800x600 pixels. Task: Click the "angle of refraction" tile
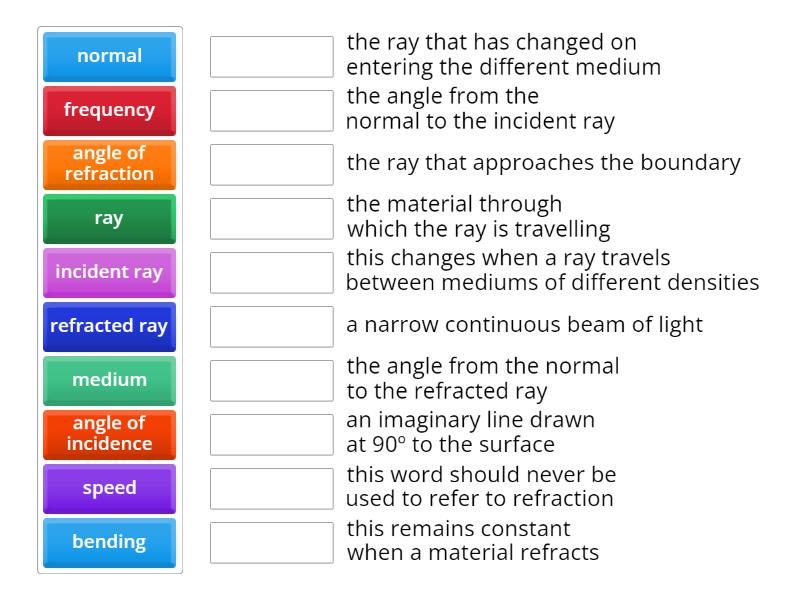point(109,164)
